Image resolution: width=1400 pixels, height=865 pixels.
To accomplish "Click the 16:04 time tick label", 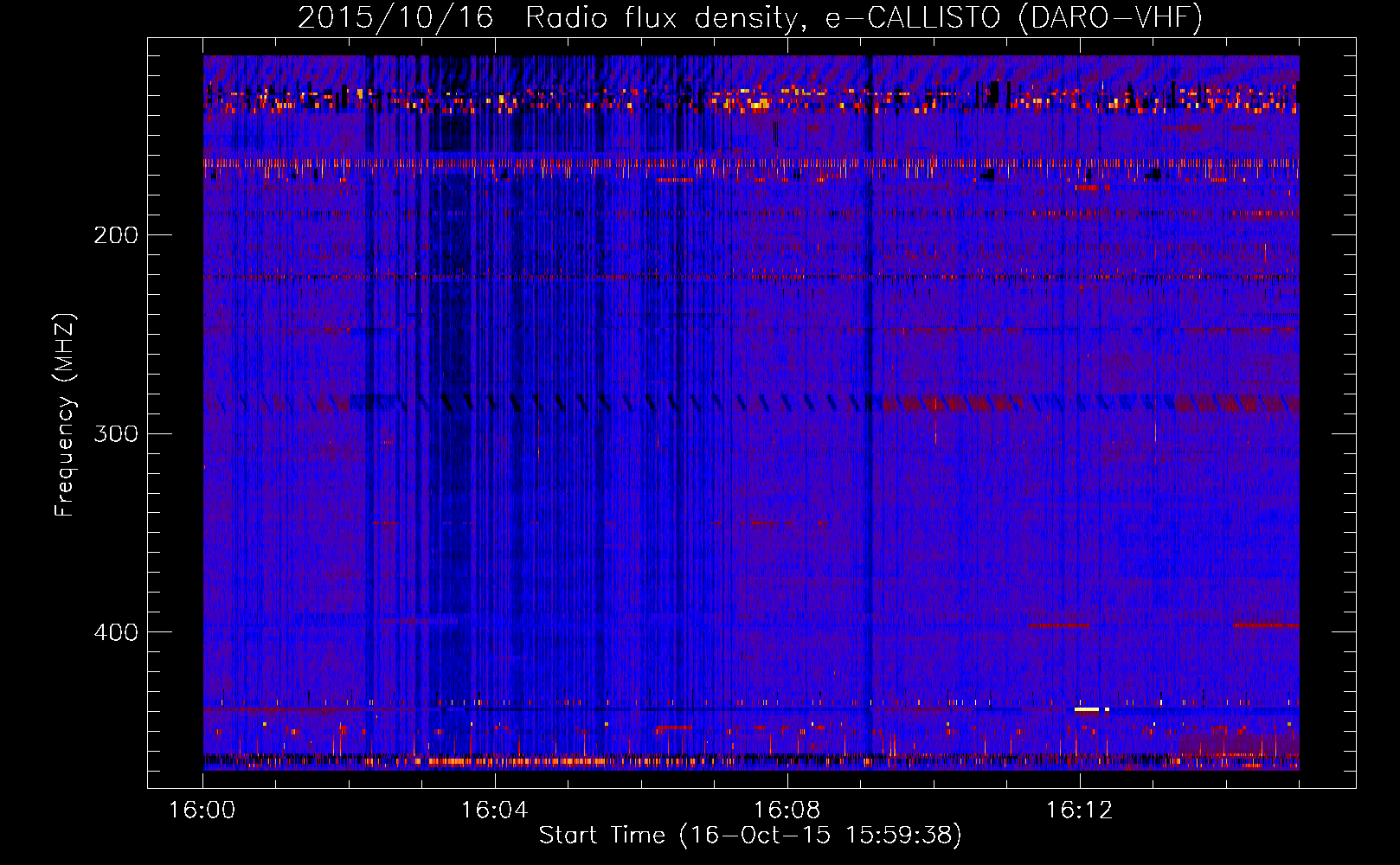I will [494, 811].
